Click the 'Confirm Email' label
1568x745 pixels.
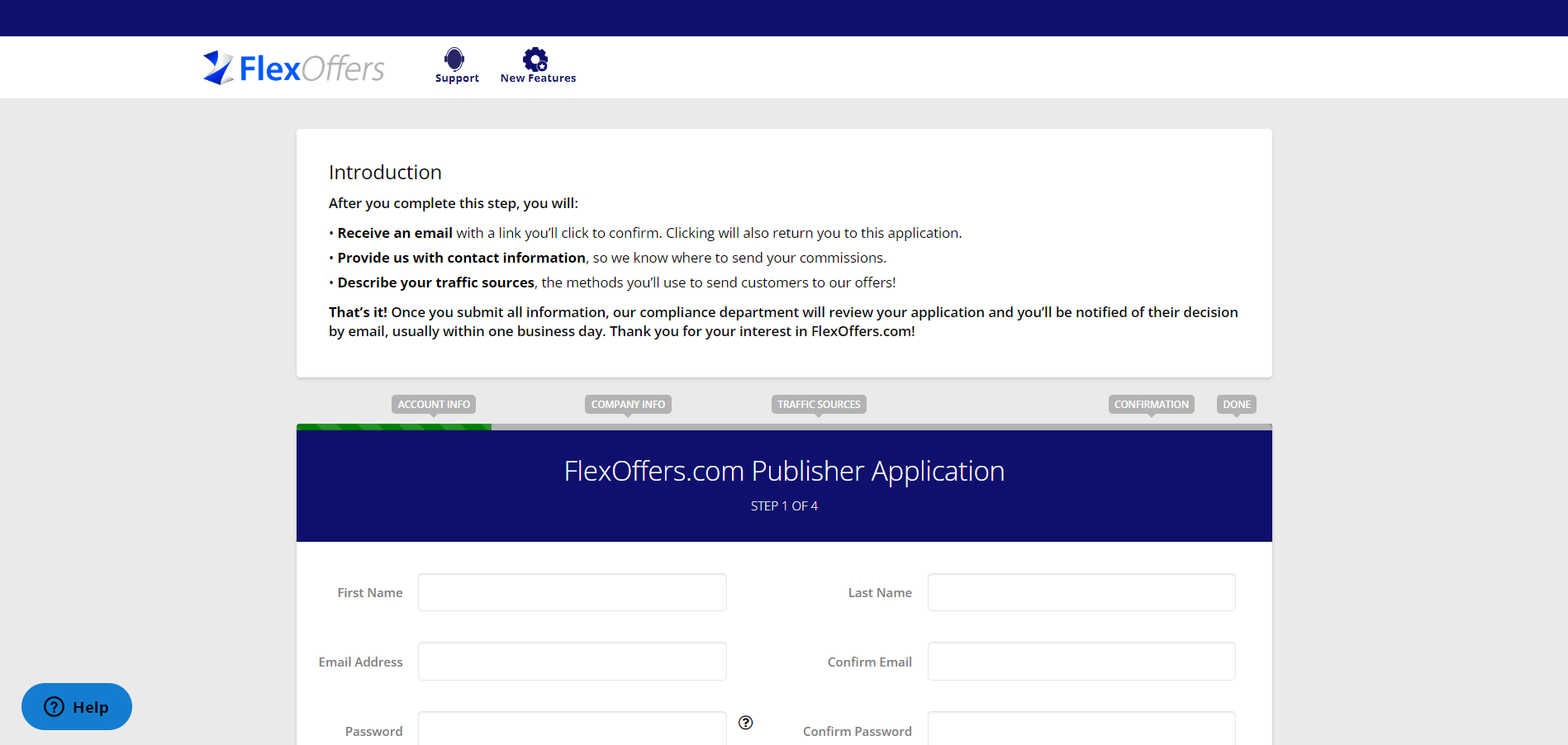[x=870, y=662]
